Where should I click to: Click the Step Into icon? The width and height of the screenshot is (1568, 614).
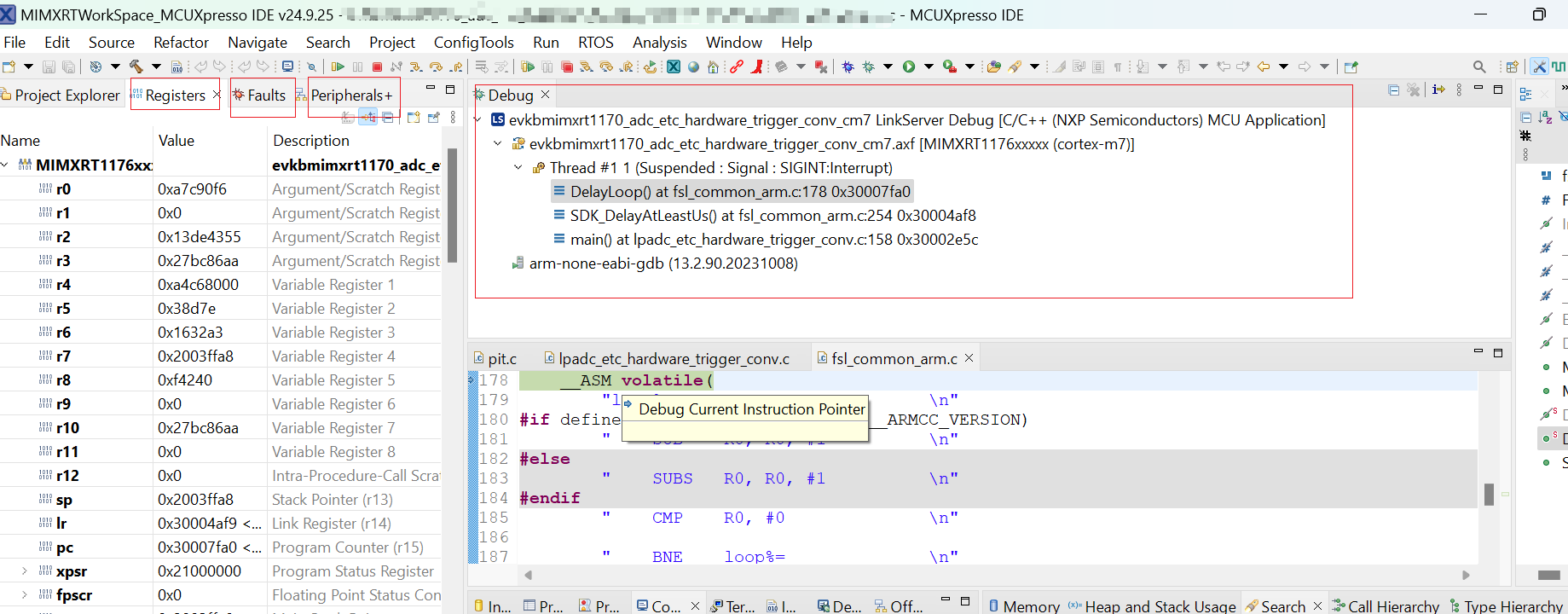(x=416, y=67)
